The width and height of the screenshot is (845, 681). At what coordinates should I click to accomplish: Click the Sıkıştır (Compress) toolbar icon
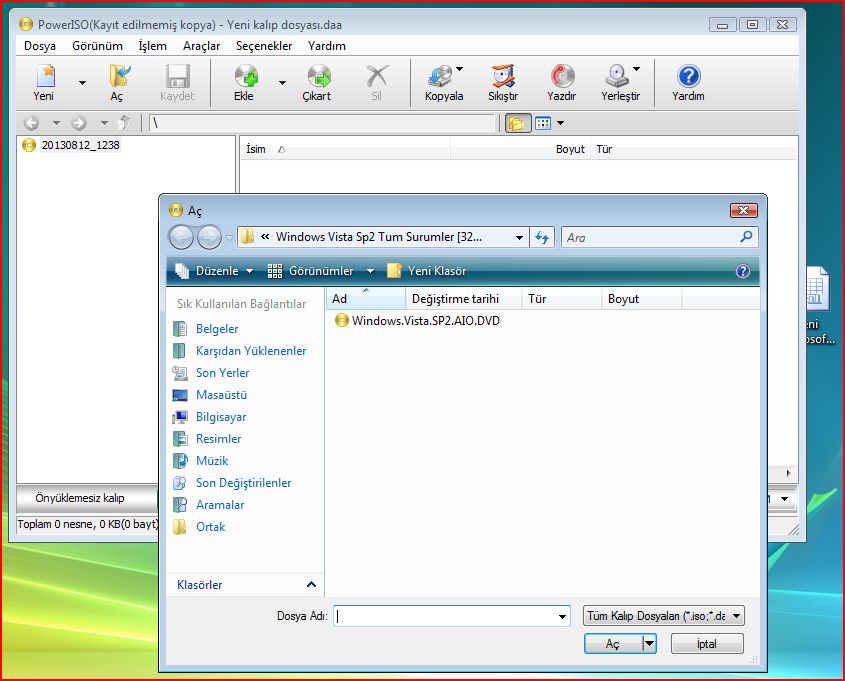(503, 78)
